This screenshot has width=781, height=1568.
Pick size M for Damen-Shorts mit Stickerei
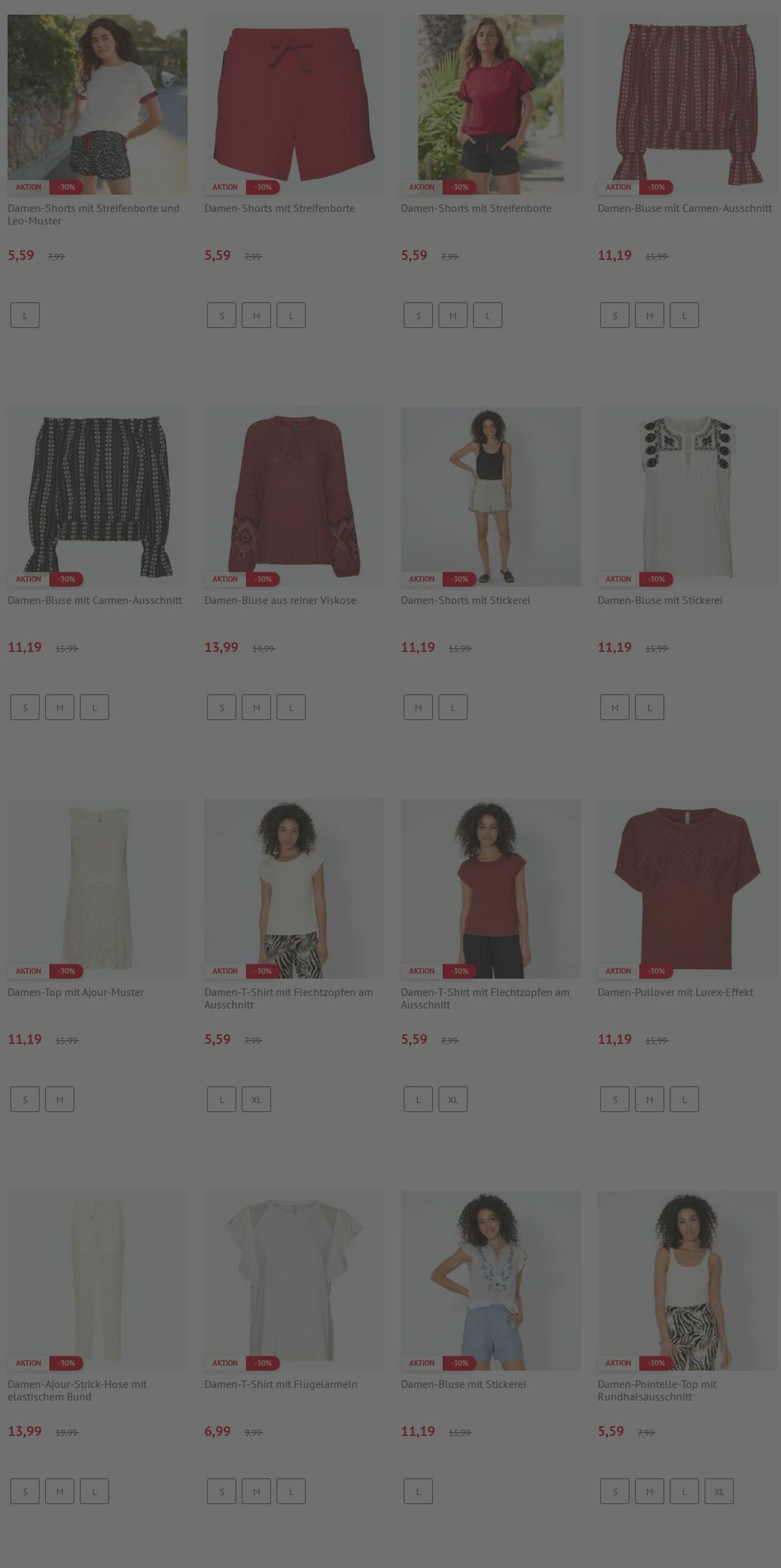pos(418,707)
